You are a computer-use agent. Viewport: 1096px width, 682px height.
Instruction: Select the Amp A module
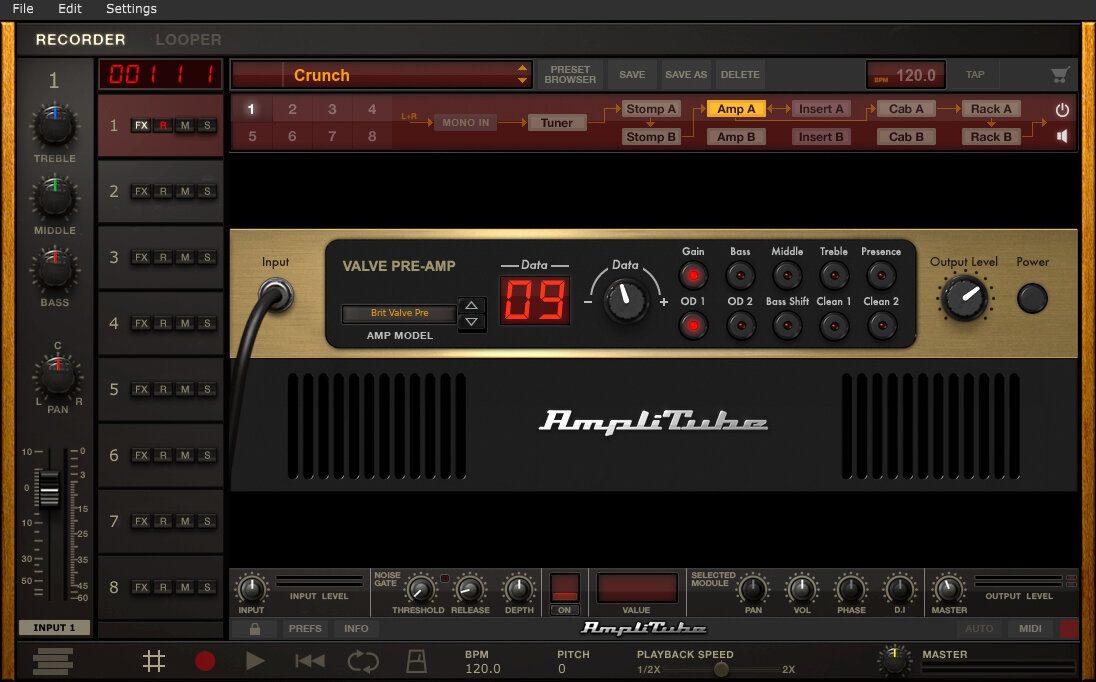coord(736,109)
